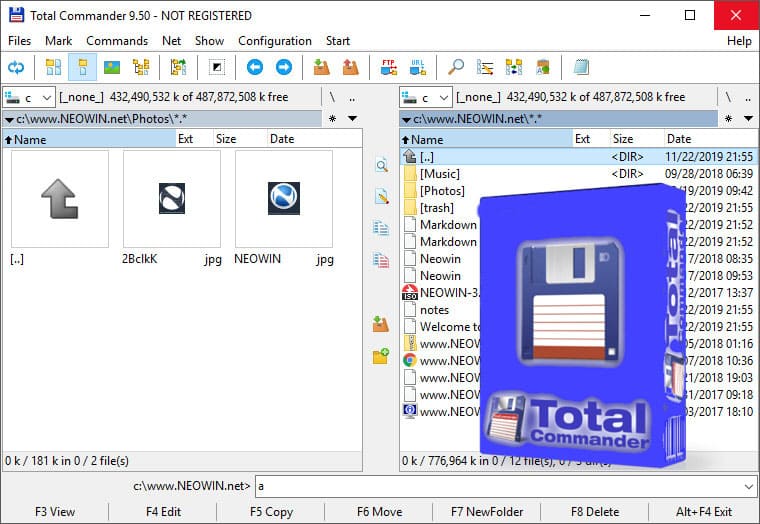Go back with blue left arrow
Screen dimensions: 760x524
pos(255,67)
